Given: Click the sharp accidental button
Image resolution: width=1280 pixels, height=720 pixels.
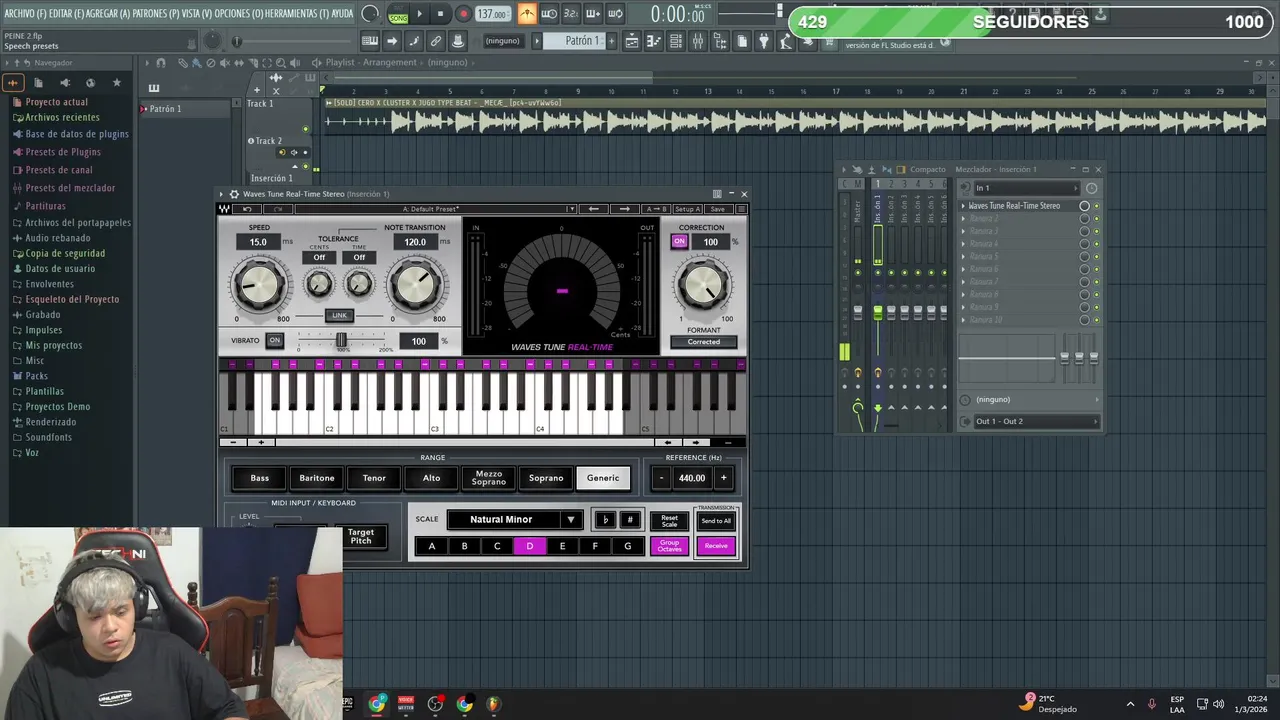Looking at the screenshot, I should (630, 520).
